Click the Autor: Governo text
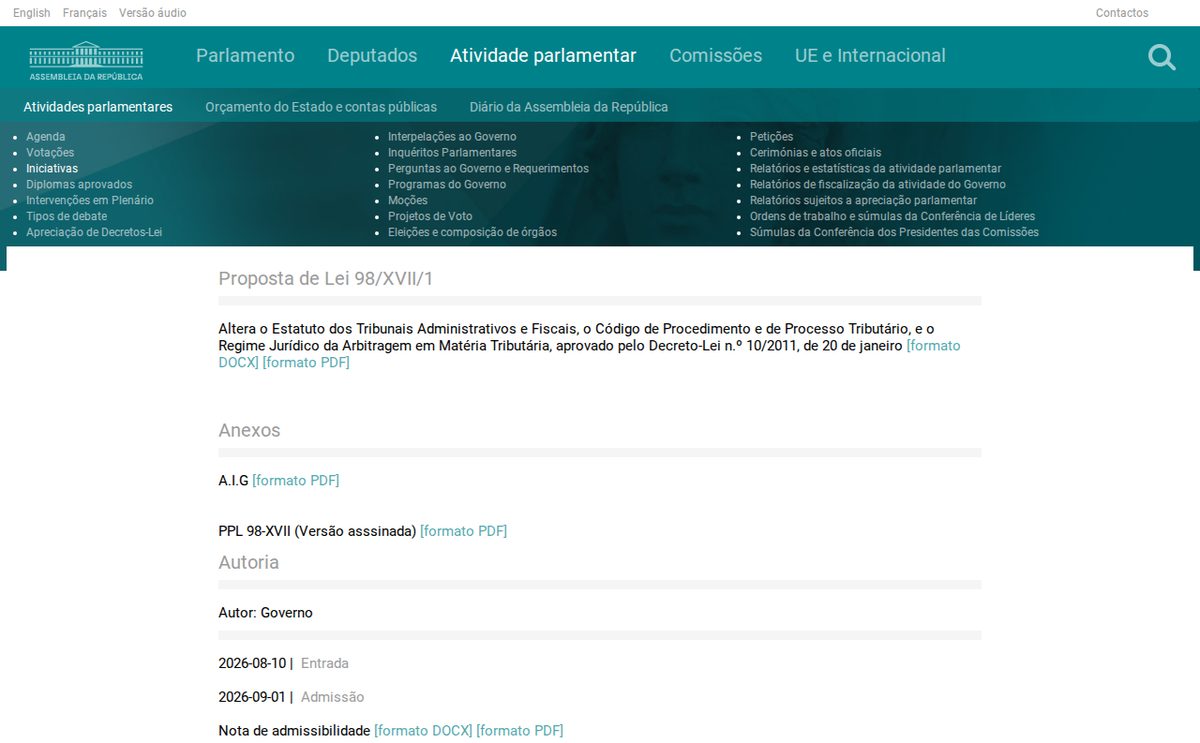This screenshot has height=743, width=1200. [266, 613]
